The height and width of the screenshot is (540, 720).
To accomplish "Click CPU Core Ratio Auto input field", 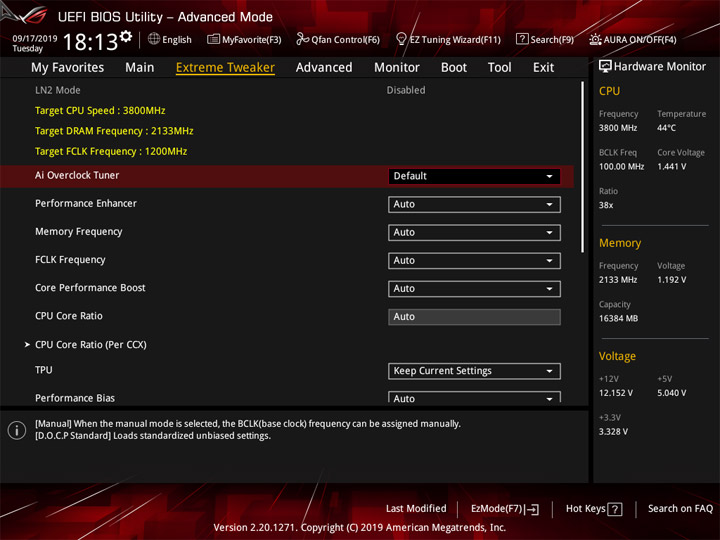I will point(474,317).
